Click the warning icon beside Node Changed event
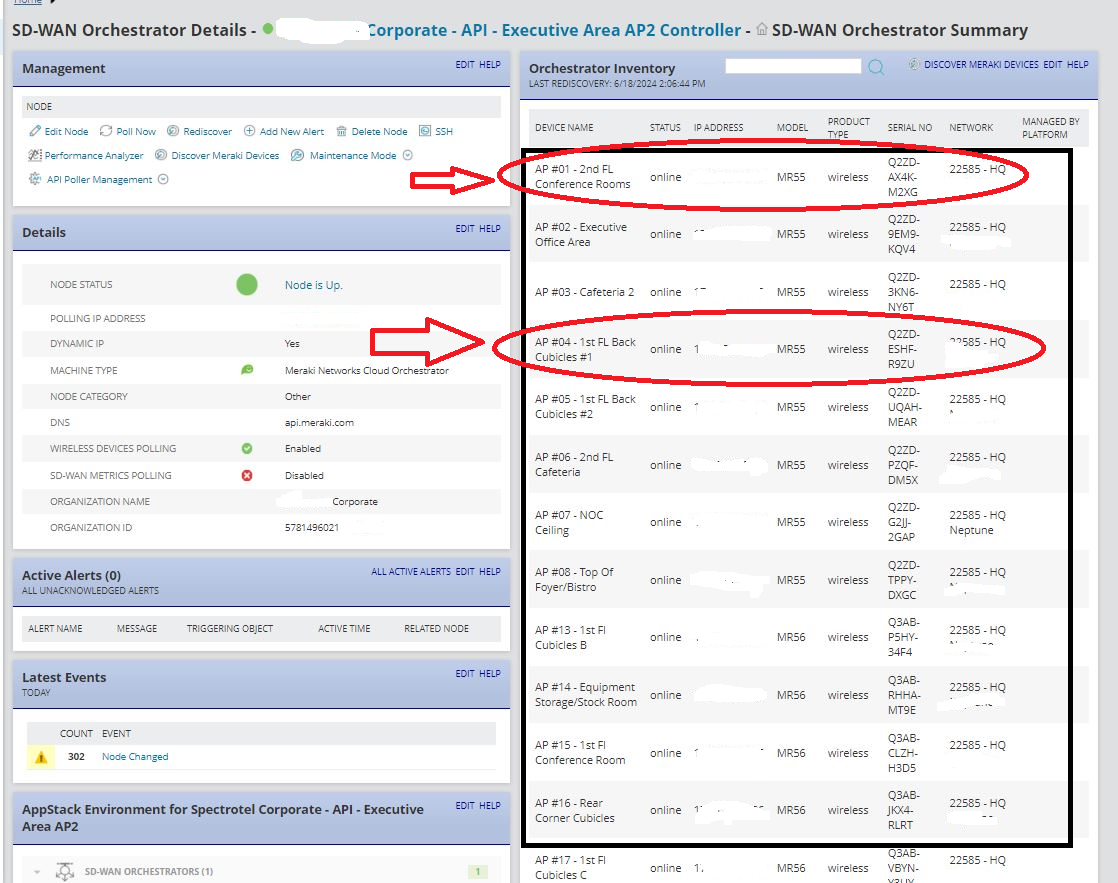 [x=41, y=757]
